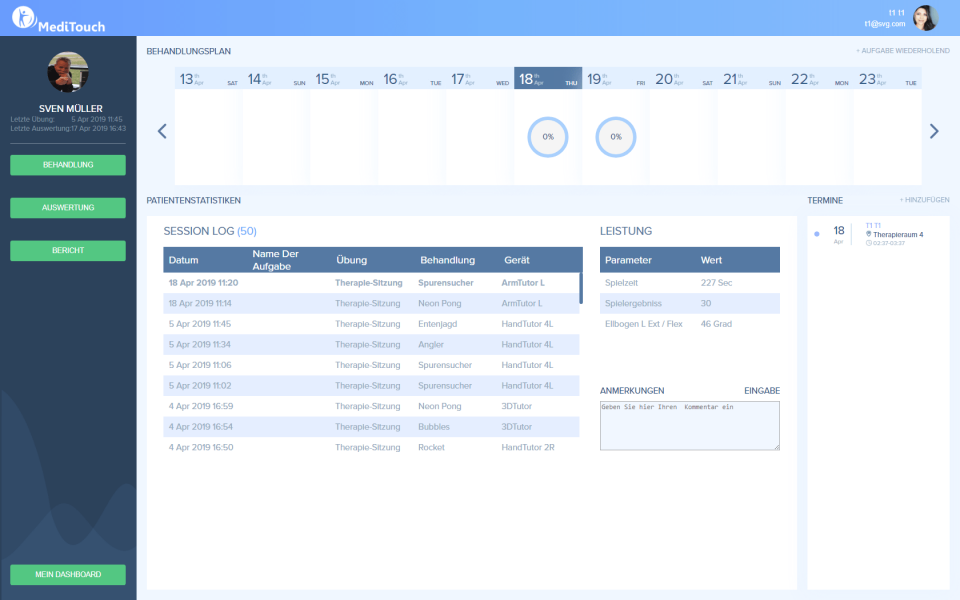Click the session log scrollbar
This screenshot has height=600, width=960.
pos(580,286)
